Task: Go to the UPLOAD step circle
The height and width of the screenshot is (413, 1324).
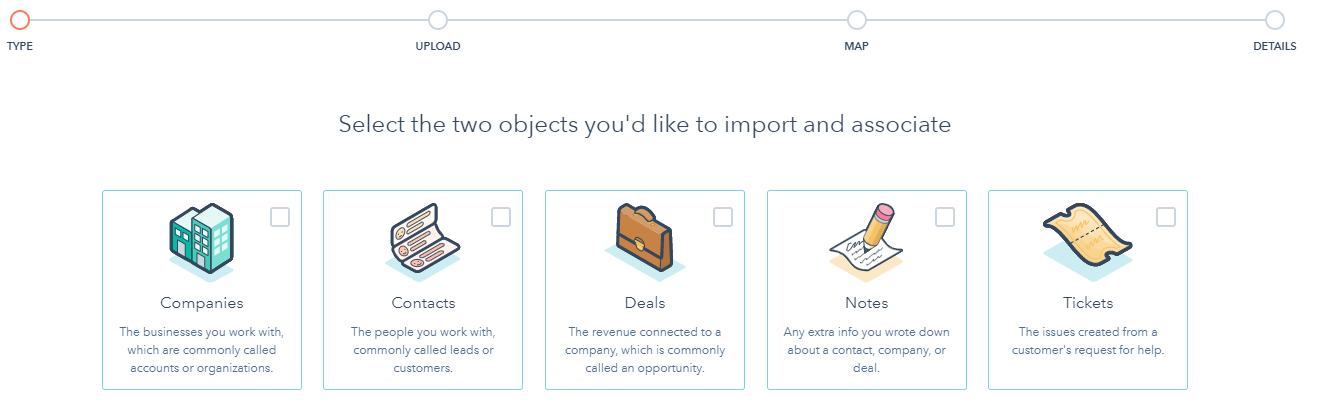Action: click(438, 19)
